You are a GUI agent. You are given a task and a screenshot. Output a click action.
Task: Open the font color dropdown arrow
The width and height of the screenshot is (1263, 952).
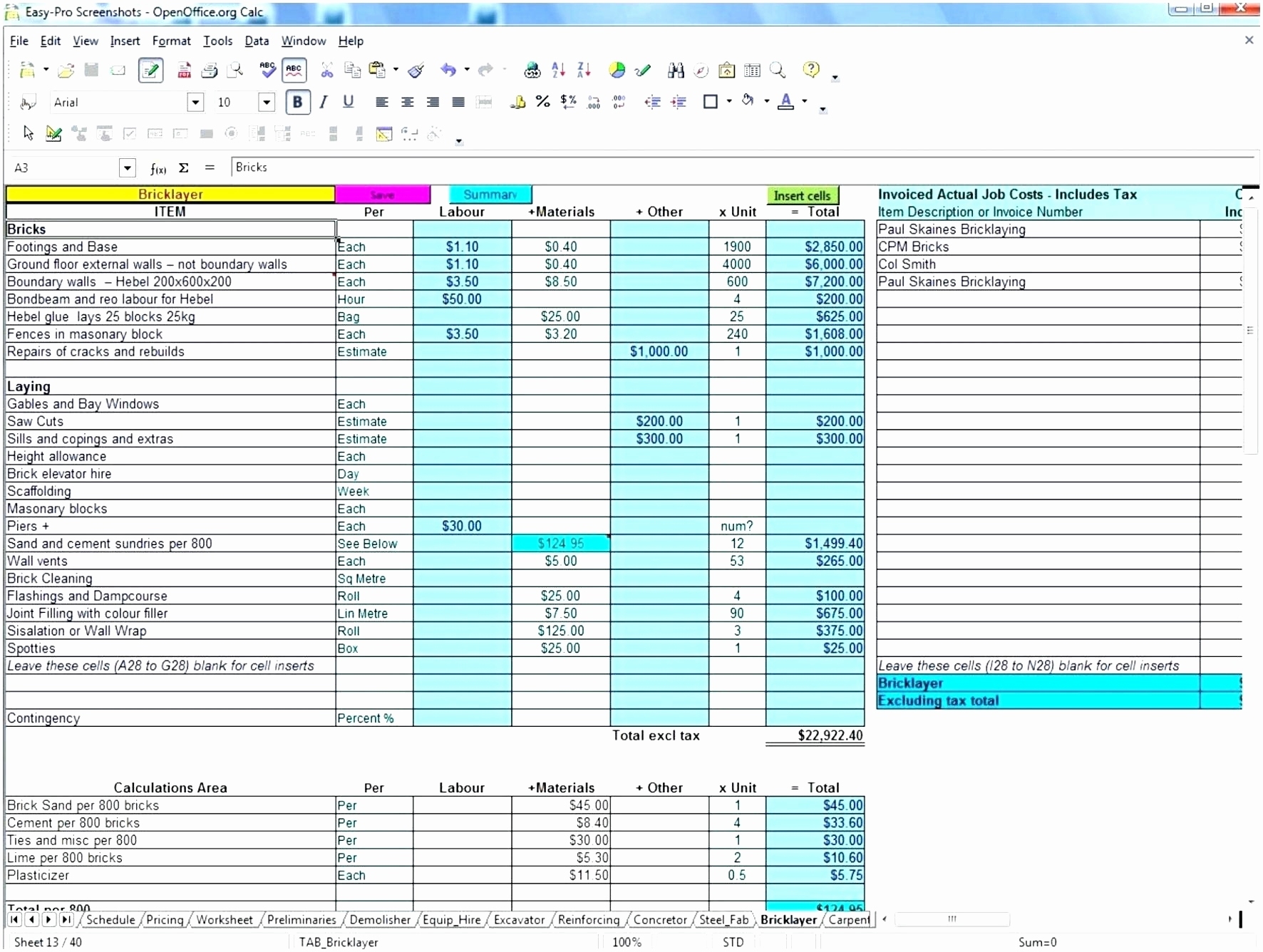(804, 102)
